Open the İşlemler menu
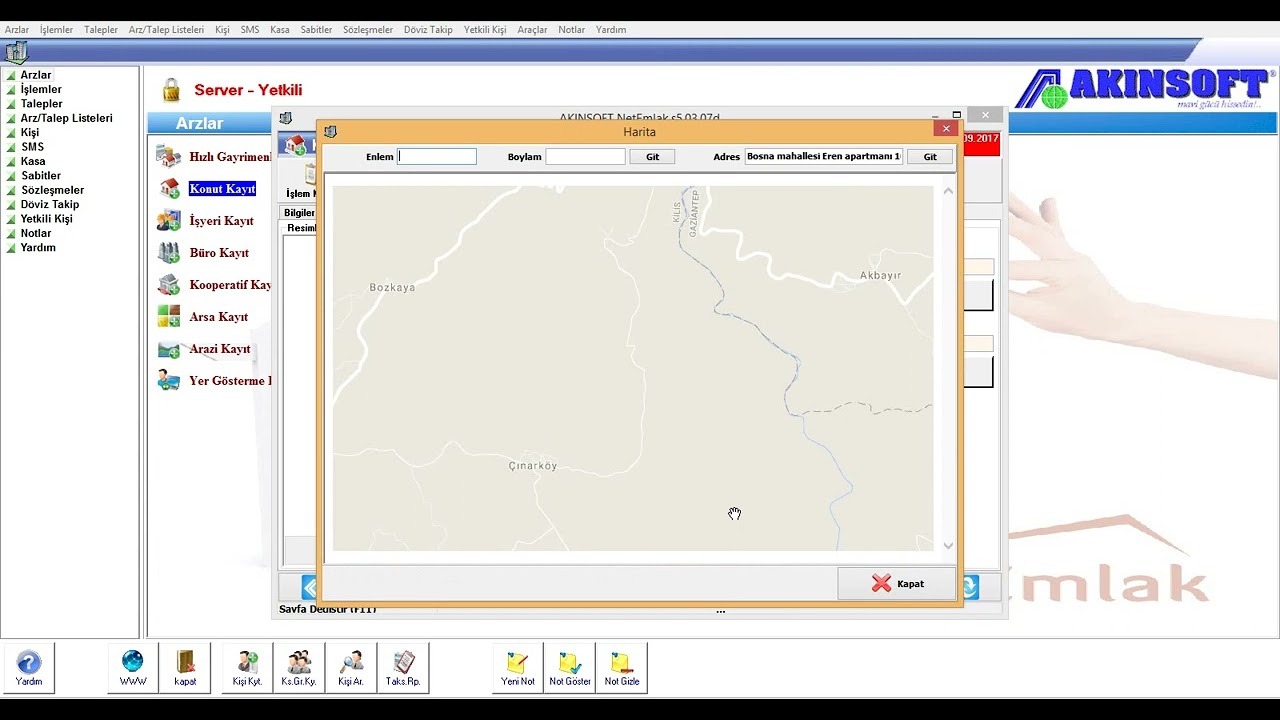Viewport: 1280px width, 720px height. click(57, 30)
